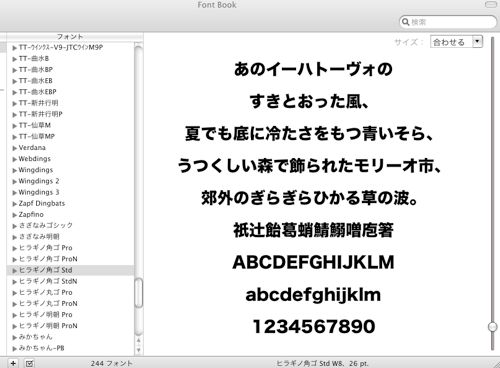Click the ABCDEFGHIJKLM preview line
The image size is (500, 368).
313,262
